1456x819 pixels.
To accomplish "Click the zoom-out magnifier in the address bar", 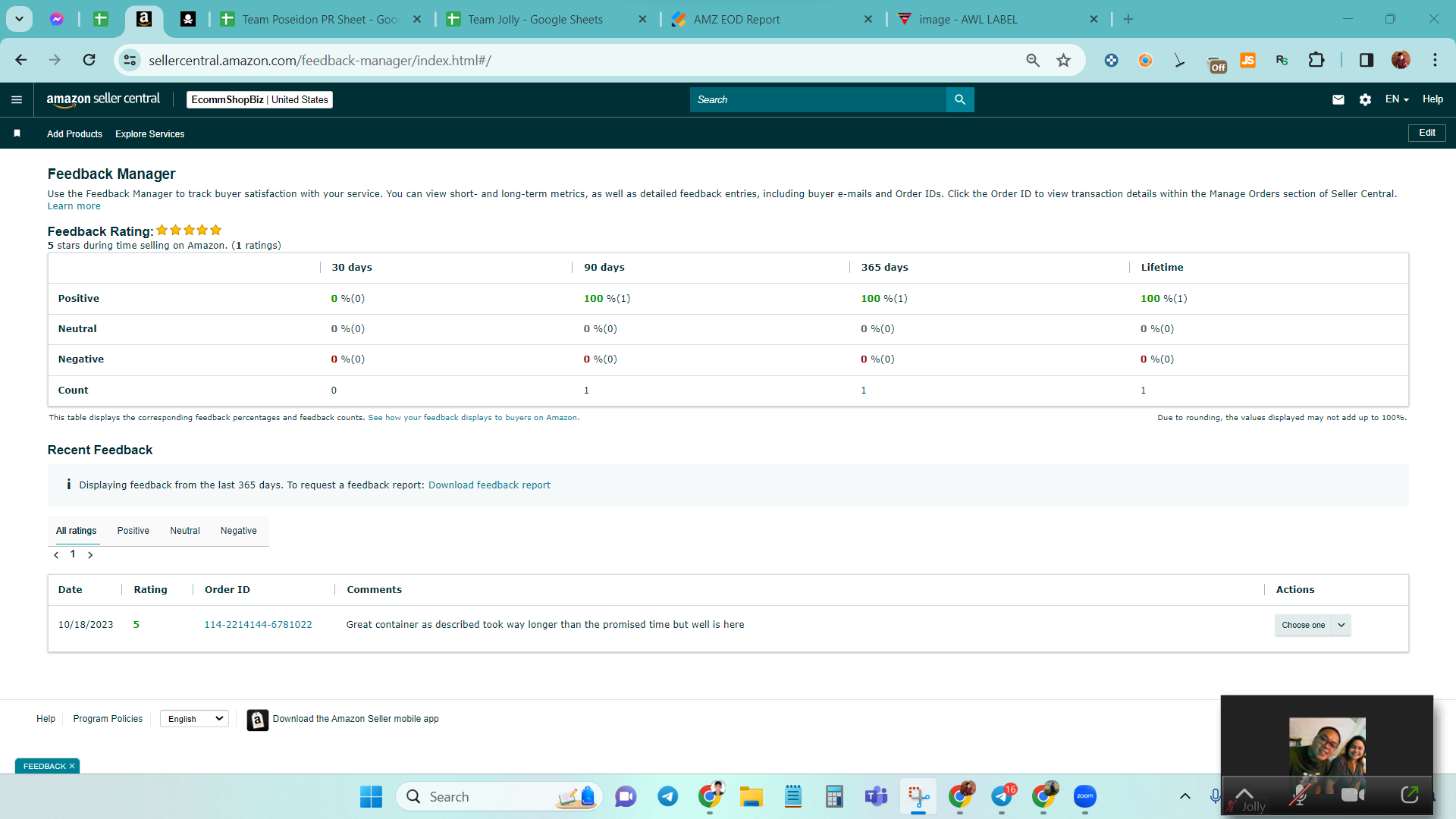I will click(x=1033, y=61).
